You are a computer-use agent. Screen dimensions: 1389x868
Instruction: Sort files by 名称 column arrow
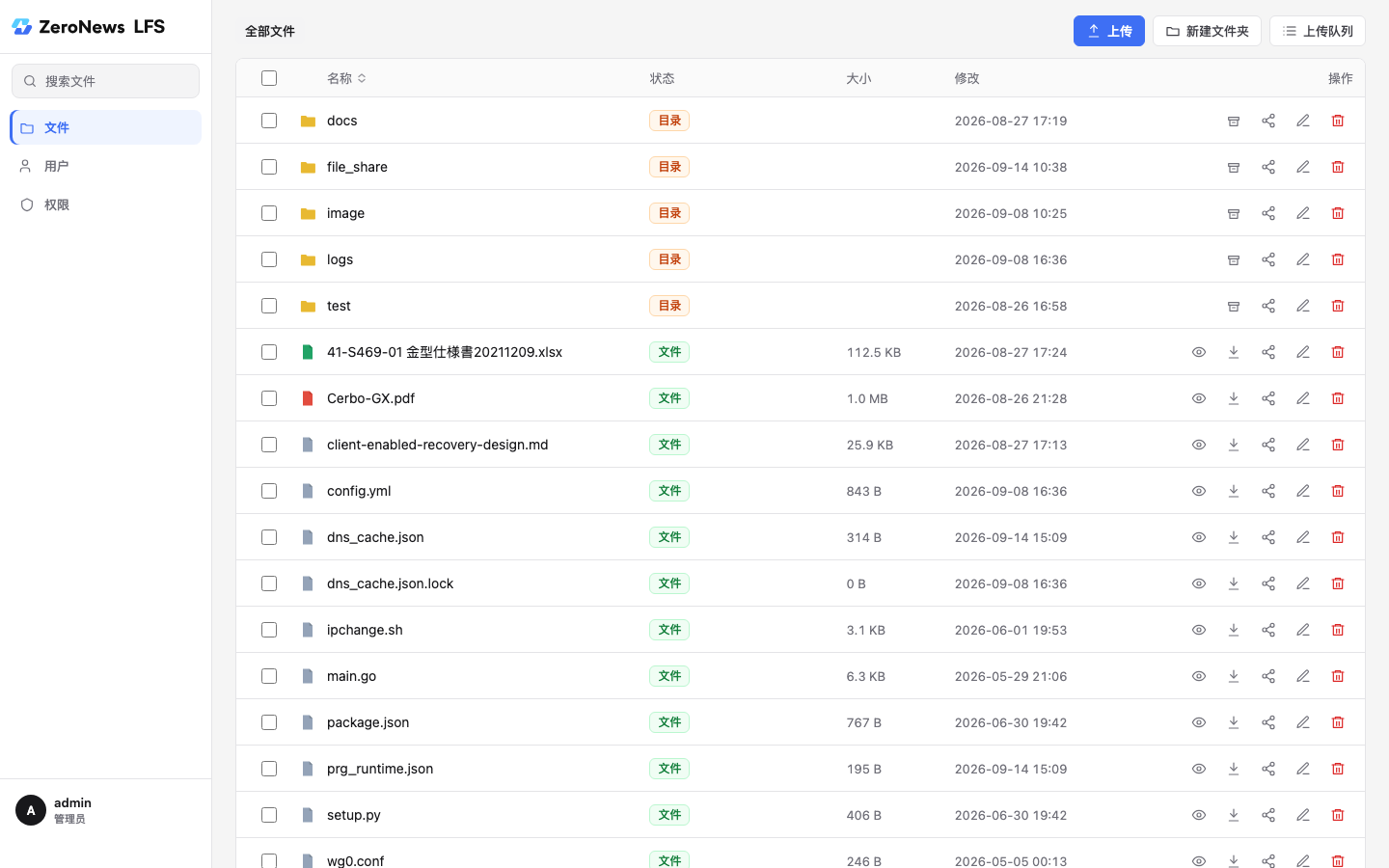[x=362, y=78]
